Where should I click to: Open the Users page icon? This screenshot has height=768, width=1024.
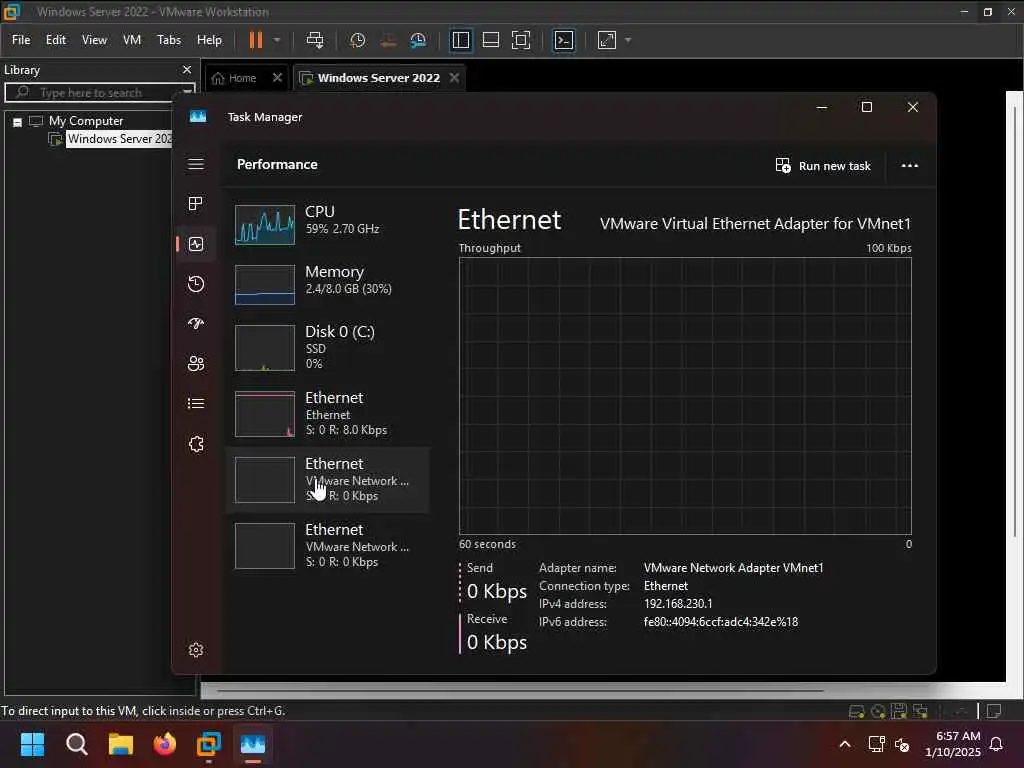pos(196,363)
